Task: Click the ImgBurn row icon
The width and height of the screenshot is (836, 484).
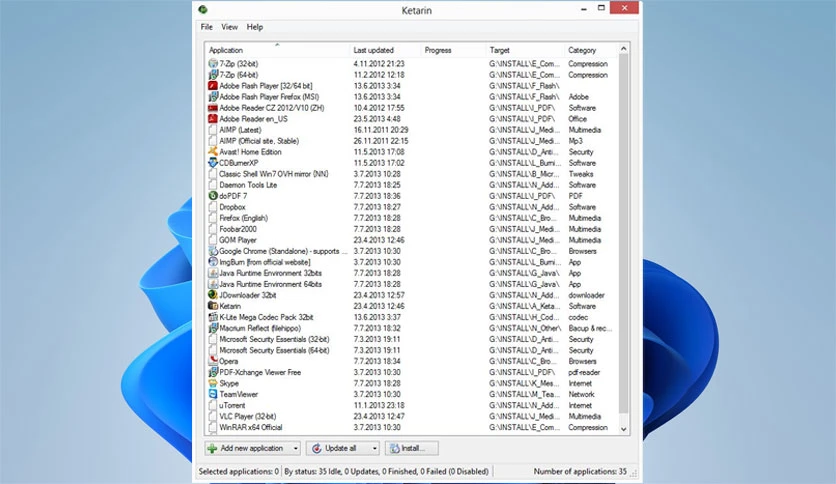Action: 213,262
